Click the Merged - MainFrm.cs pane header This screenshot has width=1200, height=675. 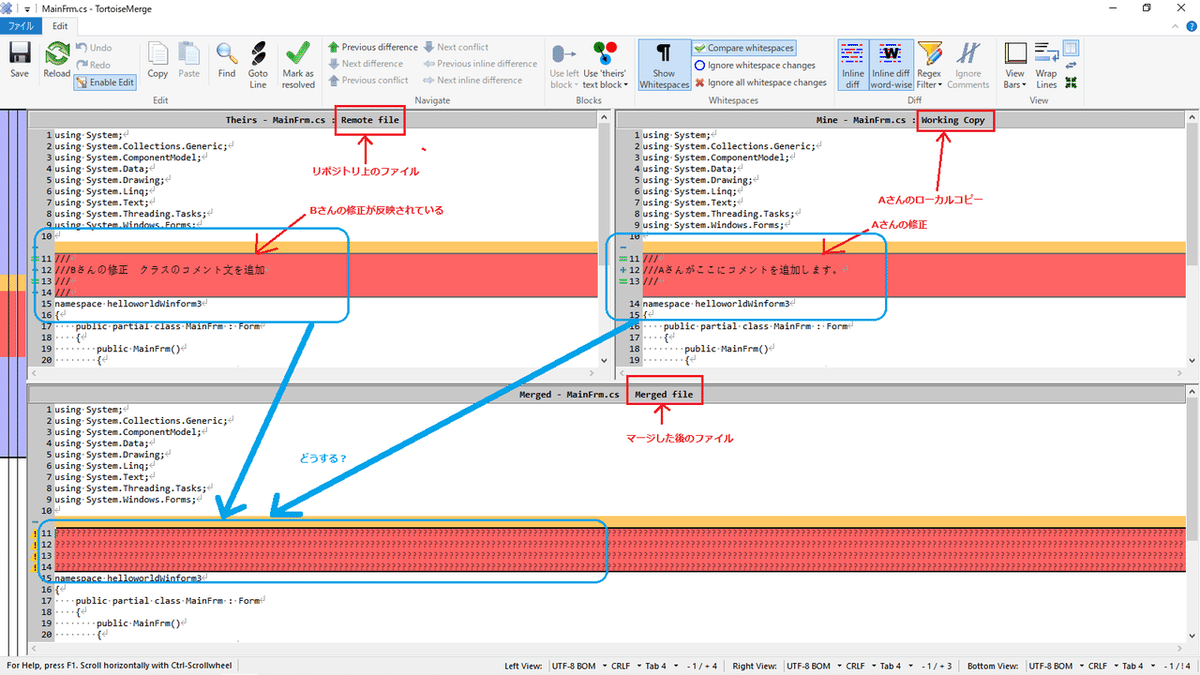(x=606, y=395)
